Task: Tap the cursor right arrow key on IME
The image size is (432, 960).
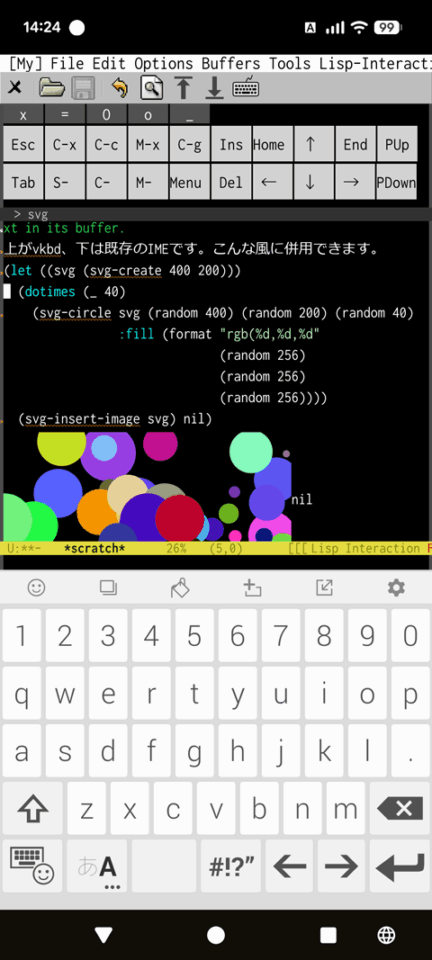Action: click(x=341, y=866)
